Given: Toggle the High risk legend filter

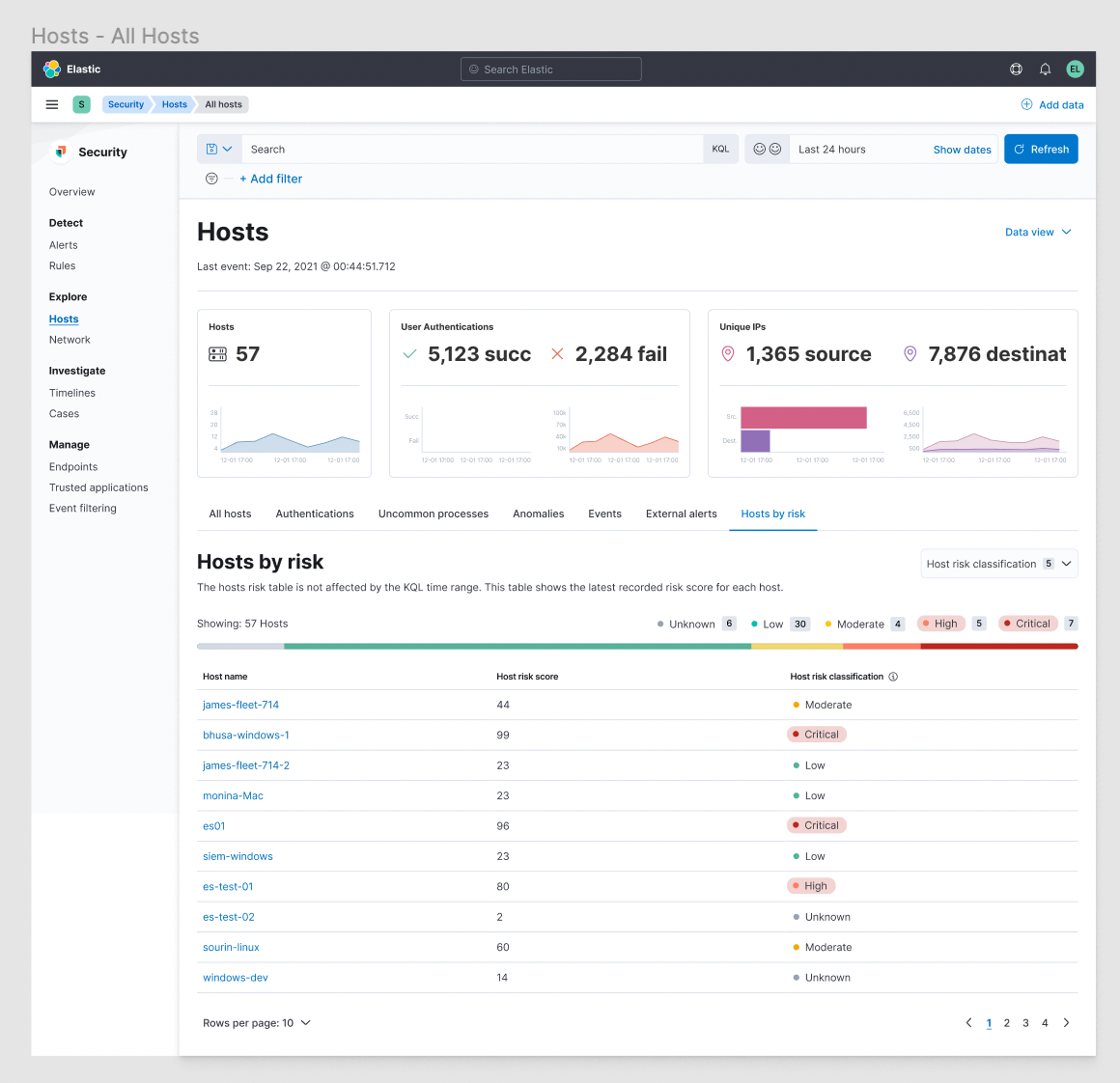Looking at the screenshot, I should (x=940, y=624).
